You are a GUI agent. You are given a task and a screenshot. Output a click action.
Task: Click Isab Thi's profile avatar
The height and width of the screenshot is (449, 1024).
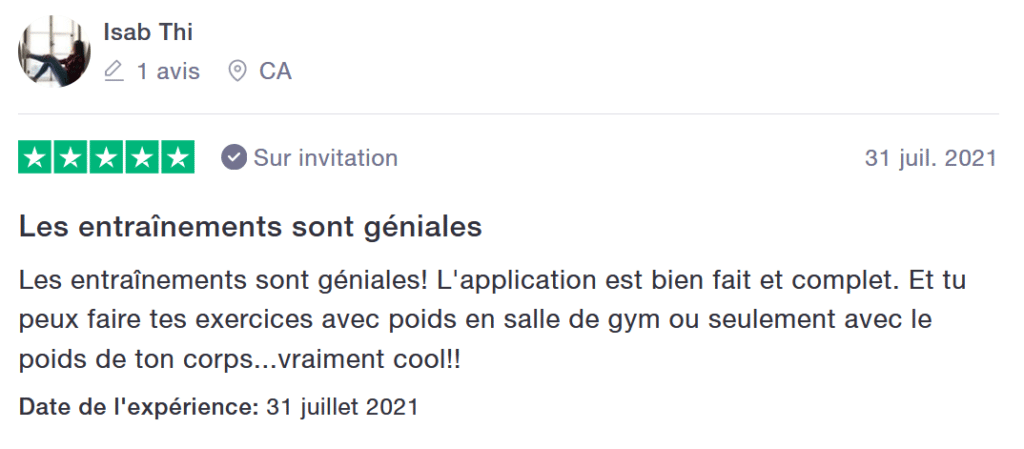coord(54,52)
